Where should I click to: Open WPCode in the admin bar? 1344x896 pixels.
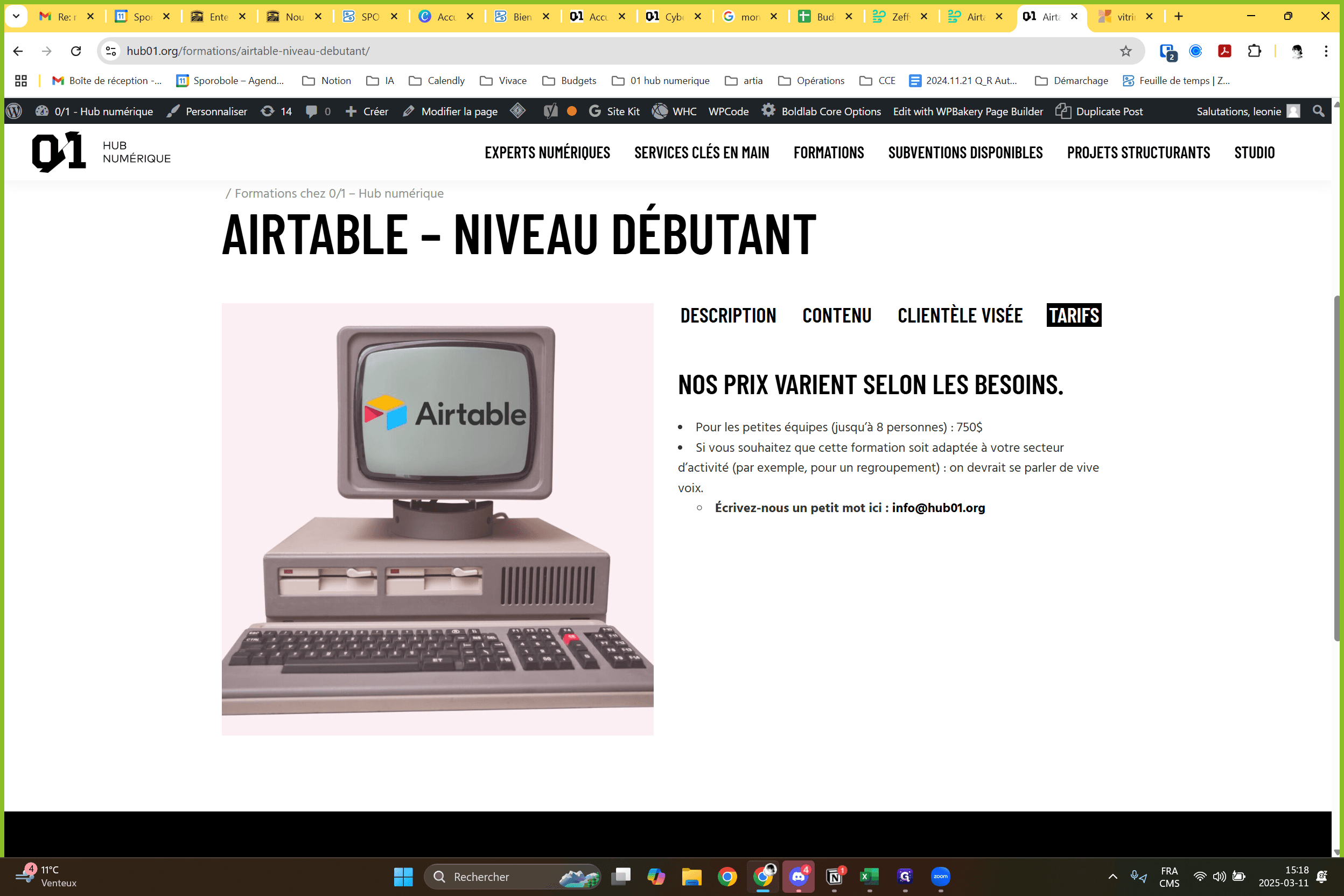(728, 111)
